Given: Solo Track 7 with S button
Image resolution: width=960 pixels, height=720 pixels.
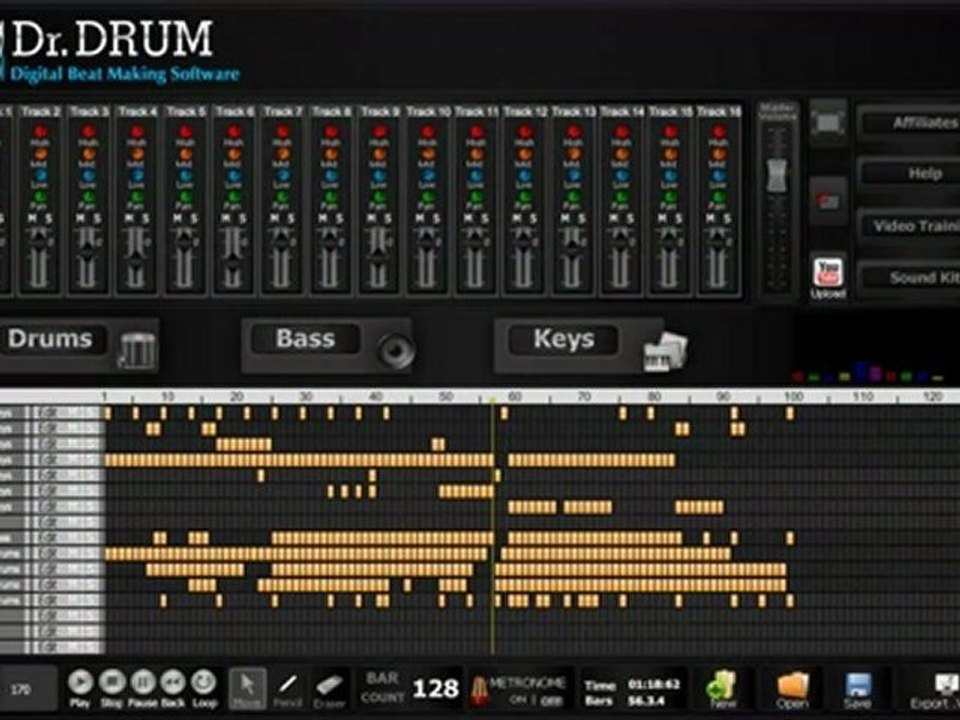Looking at the screenshot, I should click(x=290, y=219).
